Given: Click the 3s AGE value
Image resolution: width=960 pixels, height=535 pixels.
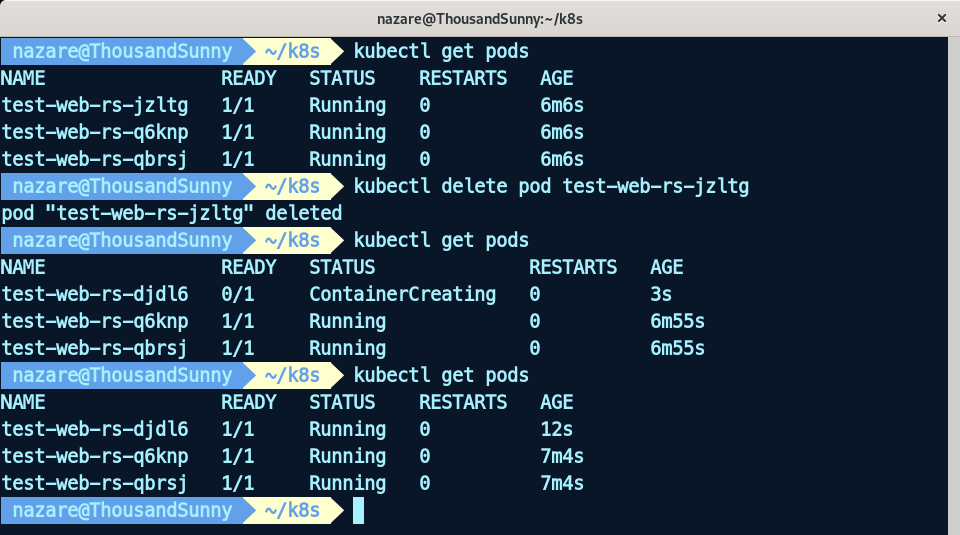Looking at the screenshot, I should pyautogui.click(x=661, y=294).
